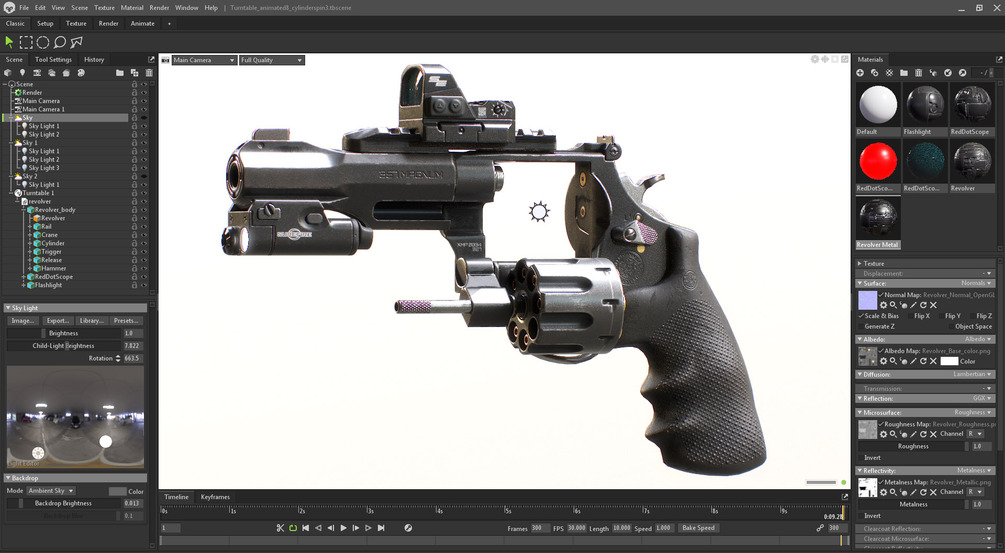The width and height of the screenshot is (1005, 553).
Task: Enable Invert checkbox under Roughness
Action: (x=860, y=458)
